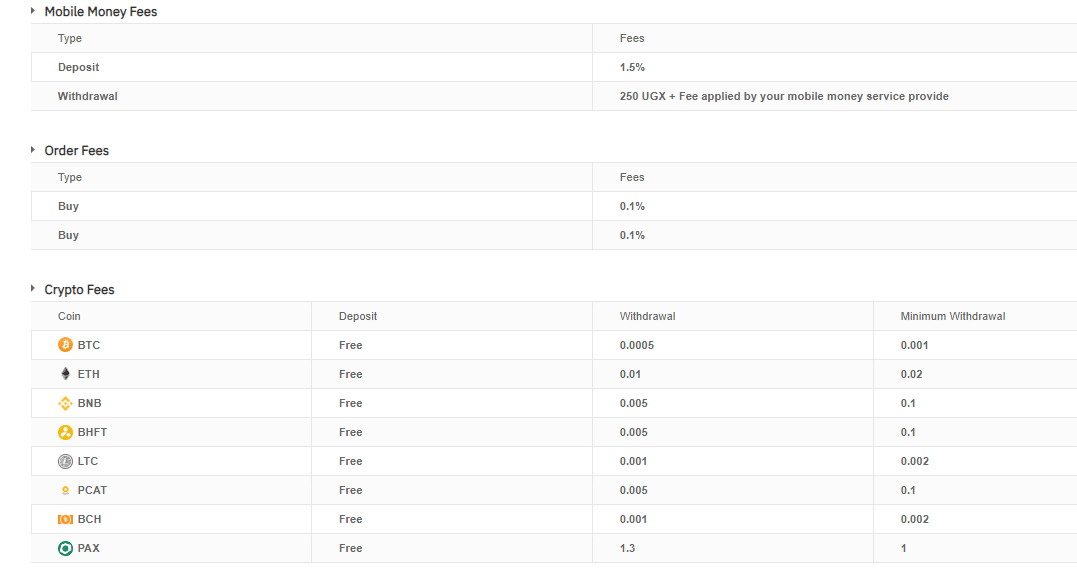The height and width of the screenshot is (576, 1077).
Task: Click the BHFT yellow coin icon
Action: (x=65, y=432)
